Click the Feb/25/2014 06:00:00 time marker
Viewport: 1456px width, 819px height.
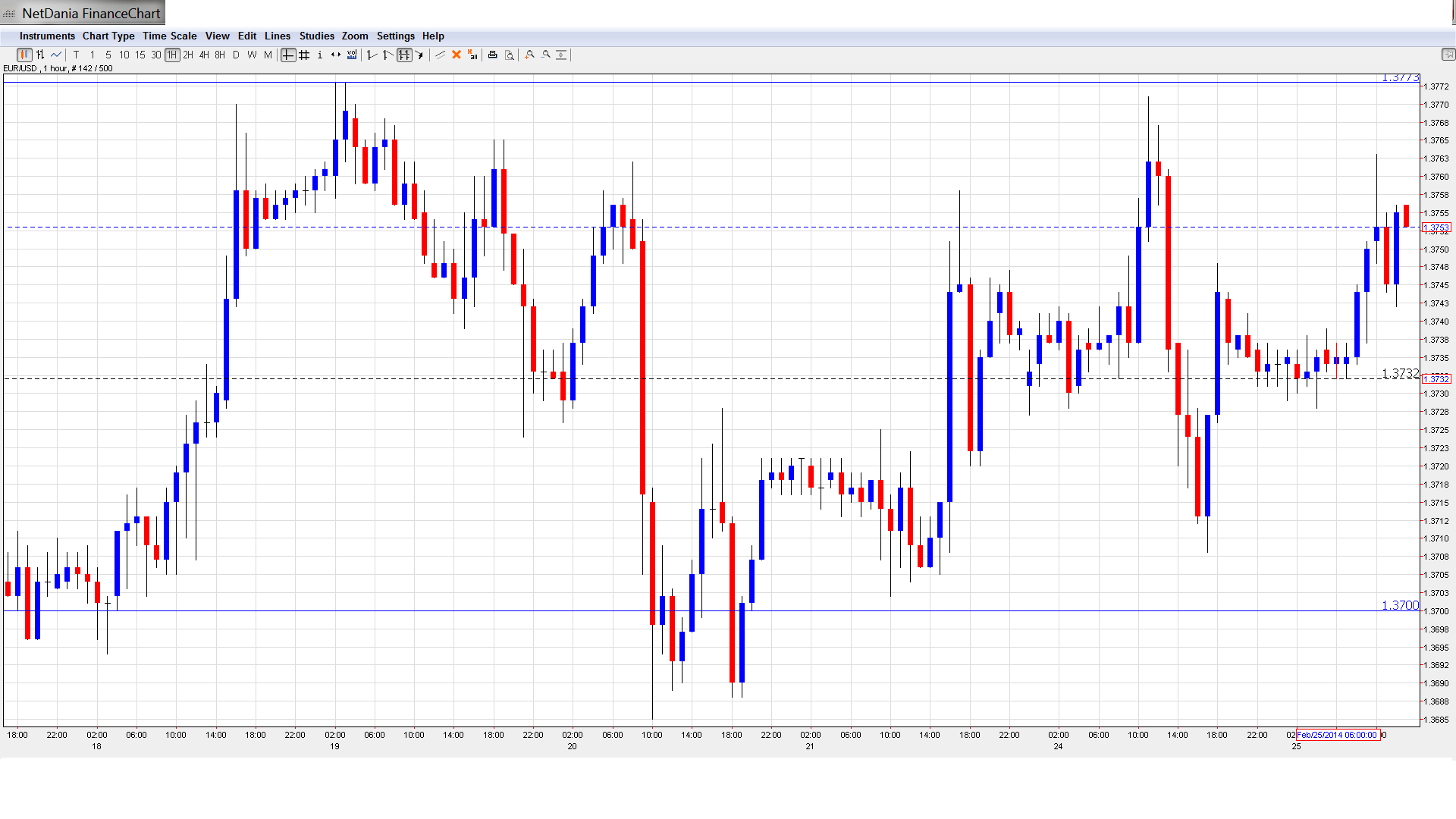pyautogui.click(x=1338, y=735)
